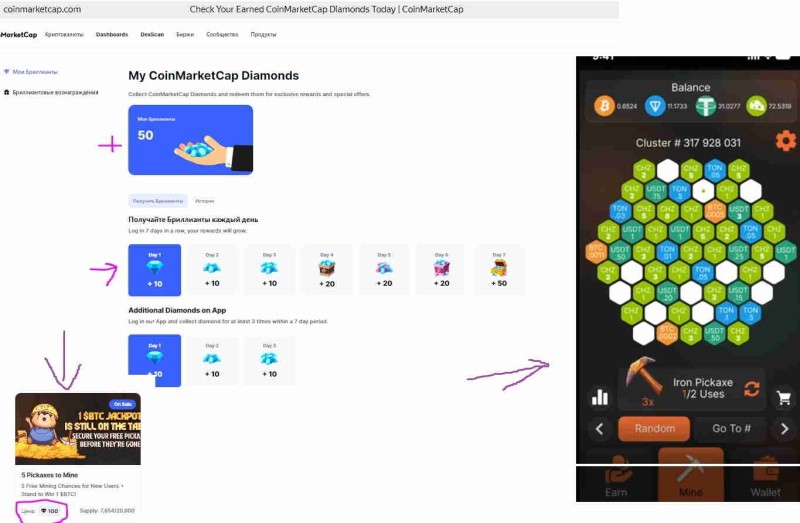Open the История tab

[205, 201]
